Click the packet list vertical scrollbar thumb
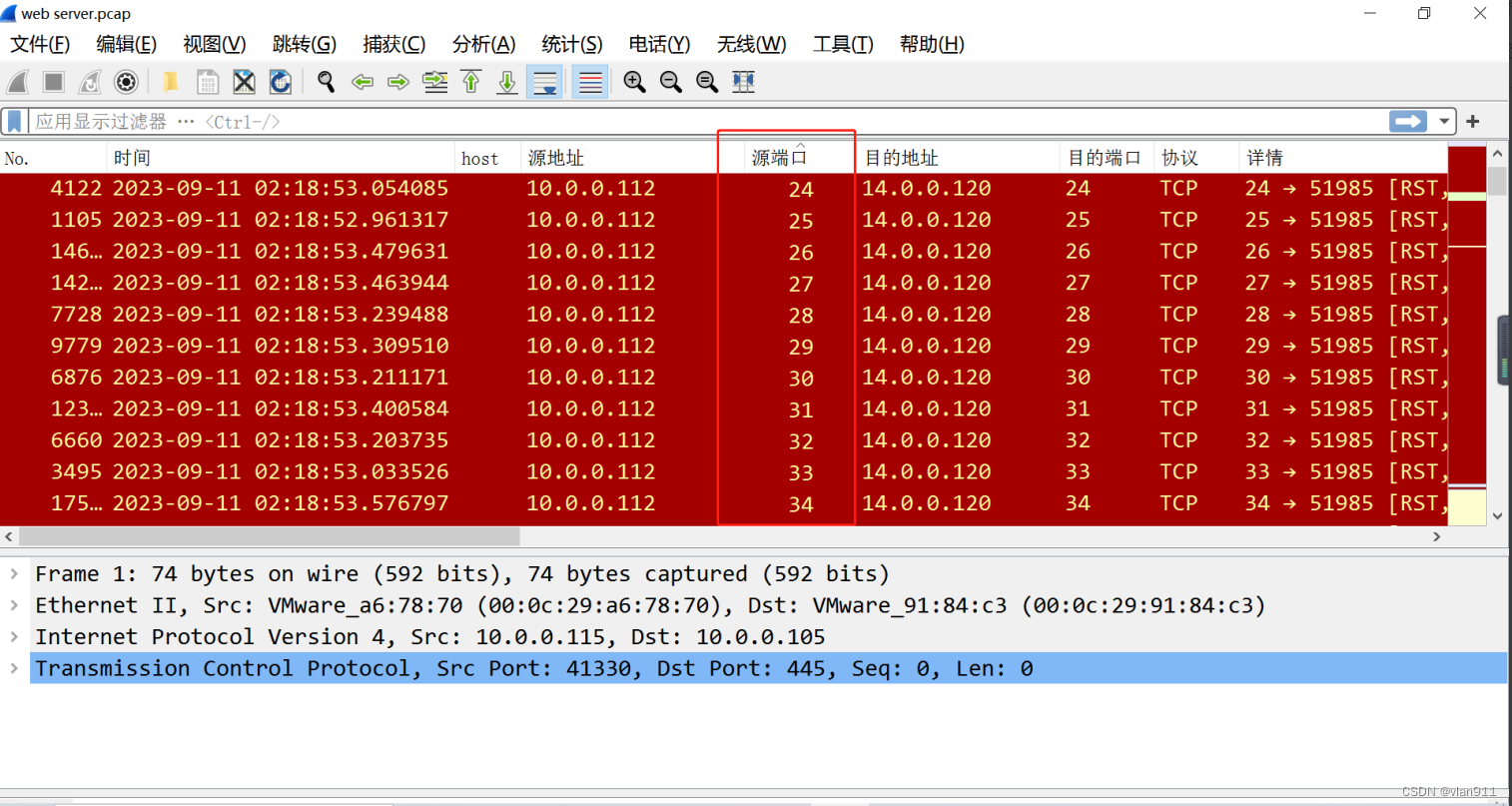 click(x=1497, y=181)
